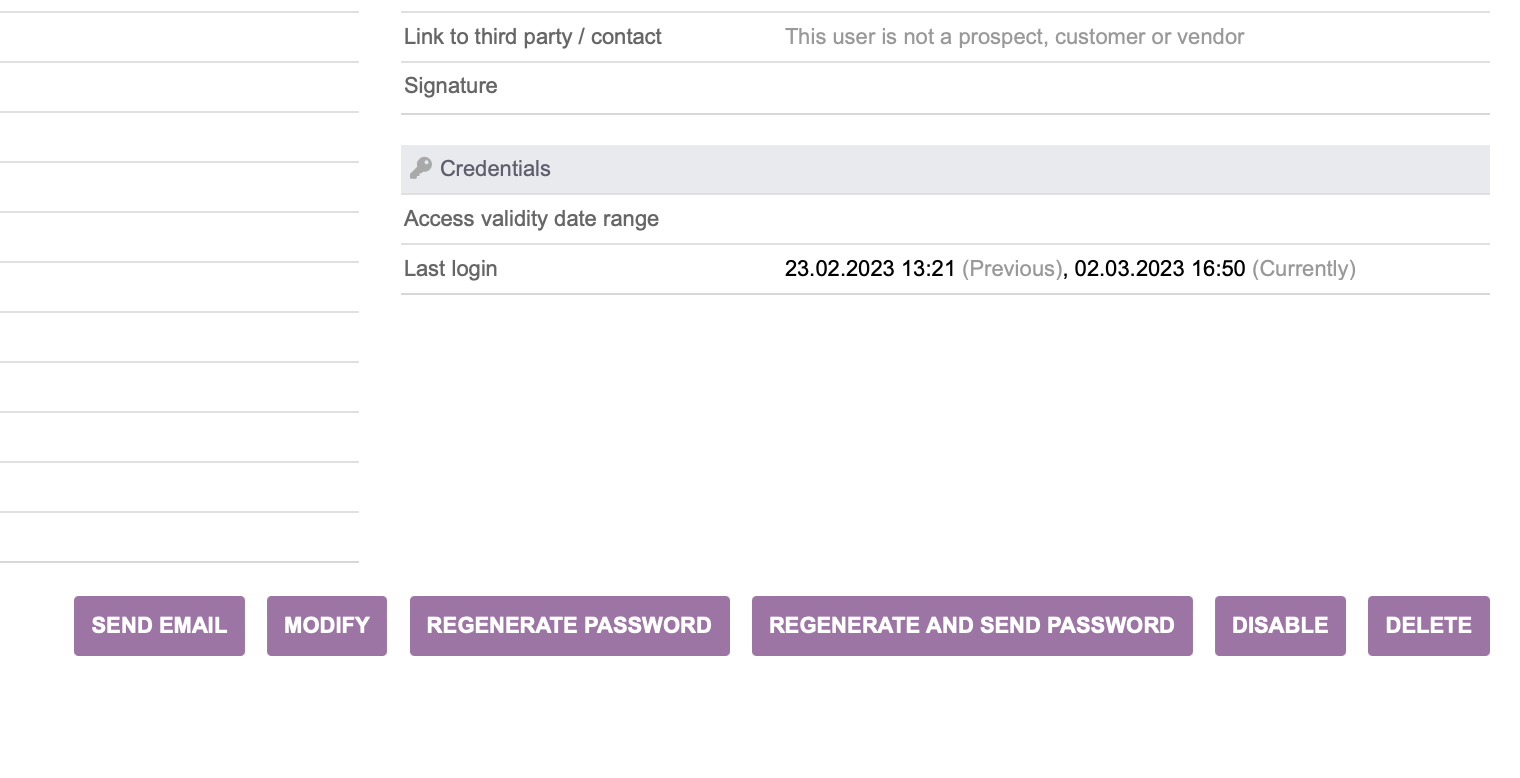Open user editing with MODIFY button
The image size is (1520, 778).
327,626
